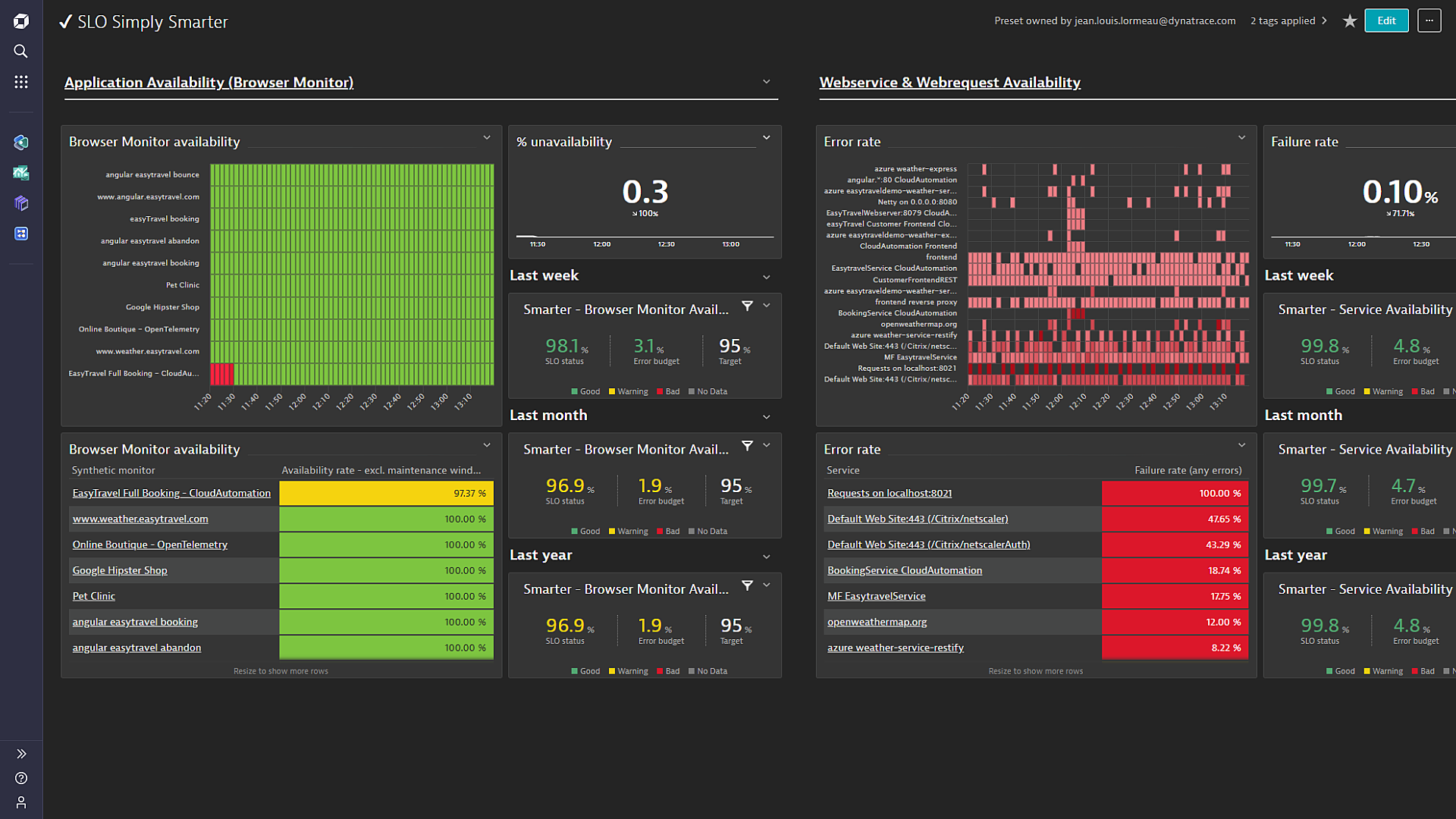Click the Edit button
Image resolution: width=1456 pixels, height=819 pixels.
pos(1387,20)
